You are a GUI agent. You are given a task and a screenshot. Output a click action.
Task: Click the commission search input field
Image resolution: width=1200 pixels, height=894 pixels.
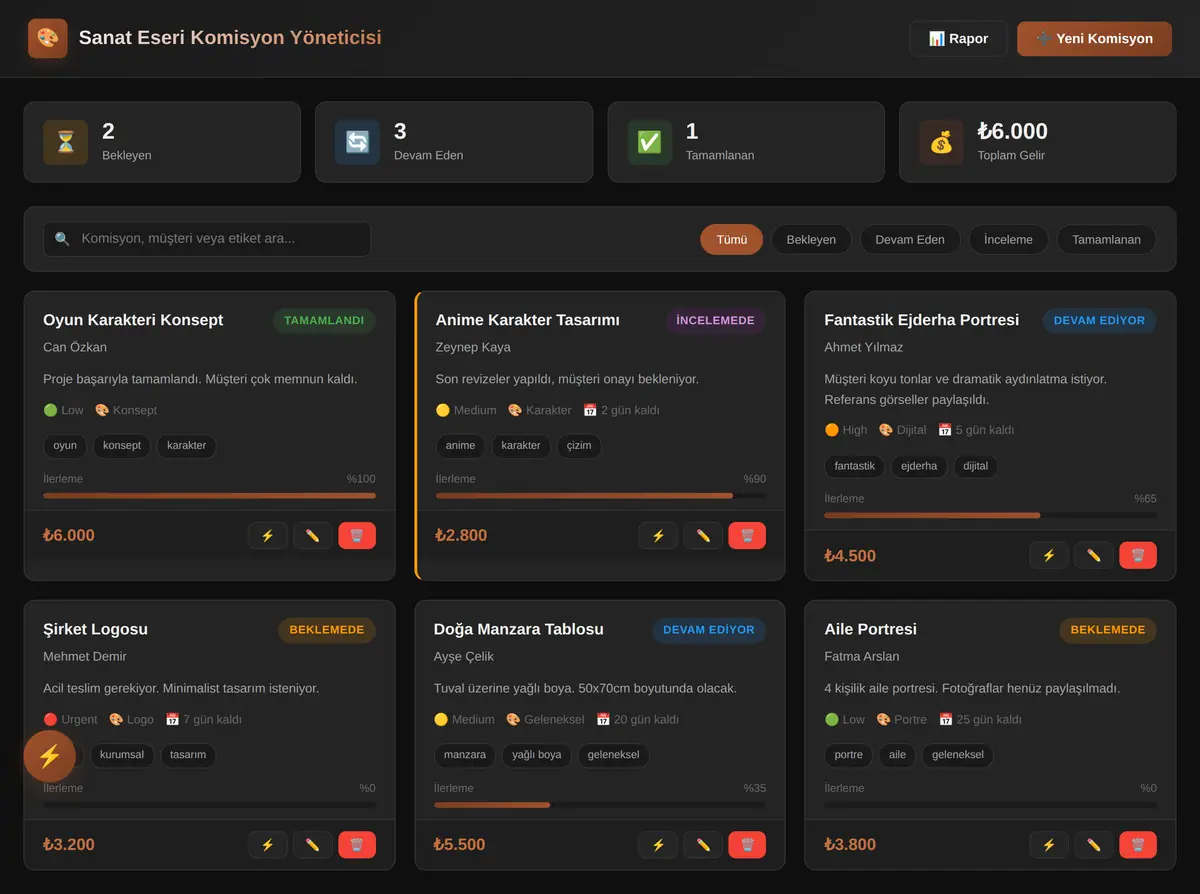click(x=207, y=239)
